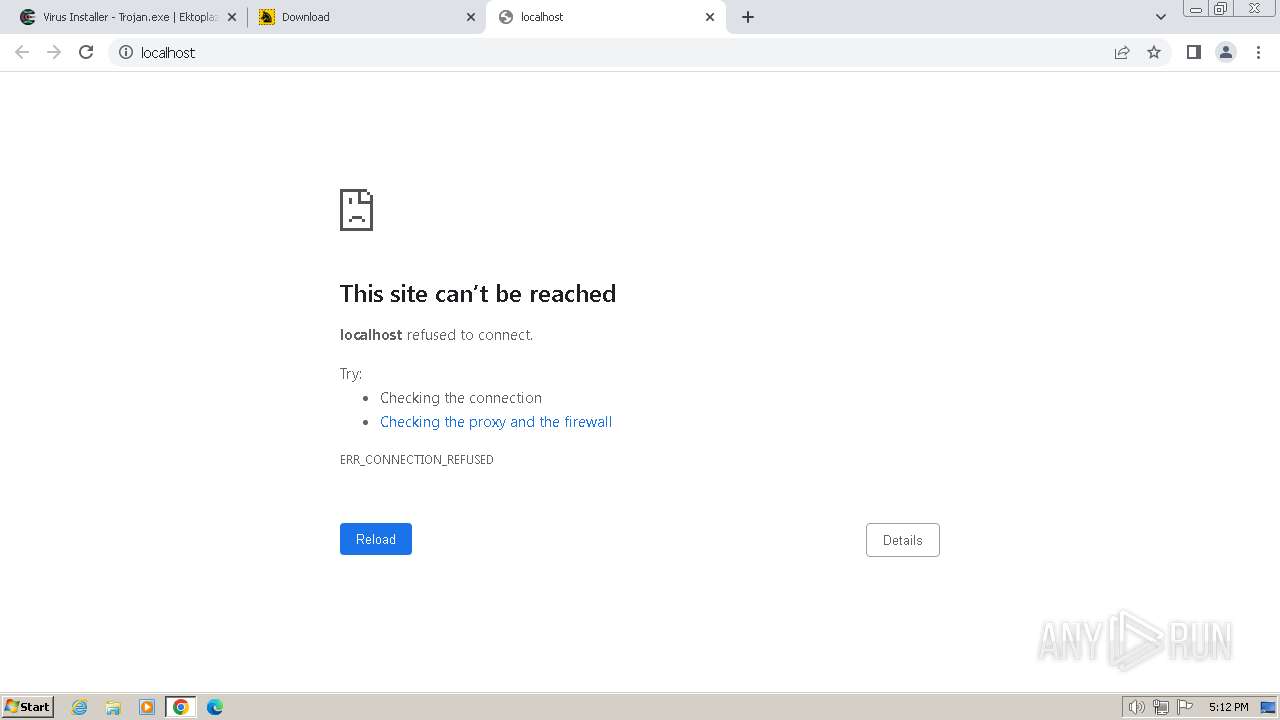This screenshot has width=1280, height=720.
Task: Share this page icon
Action: tap(1122, 52)
